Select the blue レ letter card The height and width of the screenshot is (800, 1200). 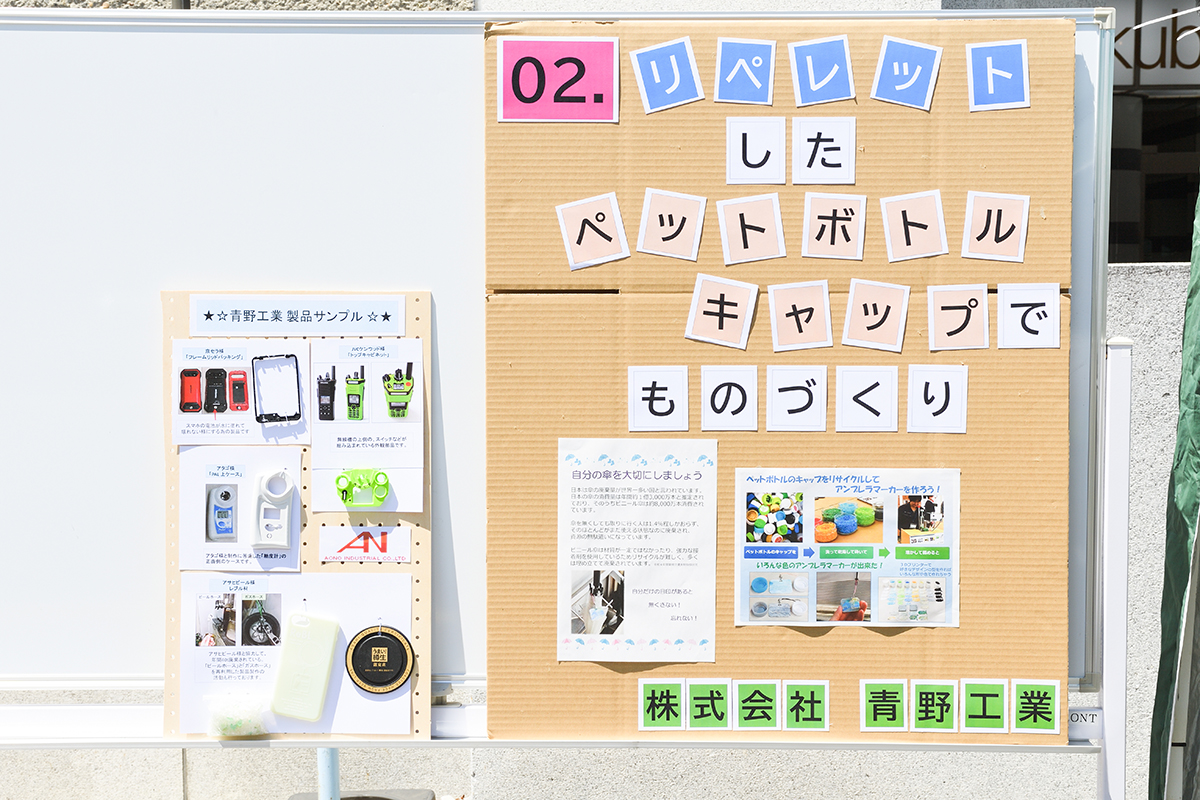821,70
